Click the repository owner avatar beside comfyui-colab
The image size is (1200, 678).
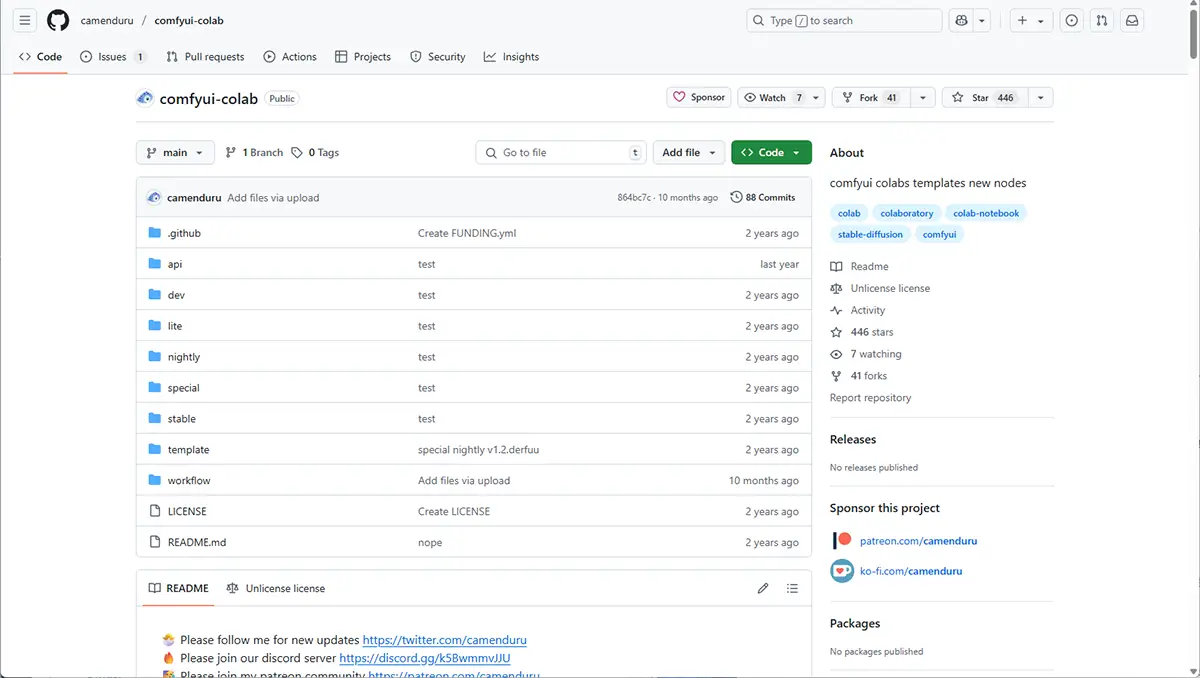pyautogui.click(x=145, y=98)
